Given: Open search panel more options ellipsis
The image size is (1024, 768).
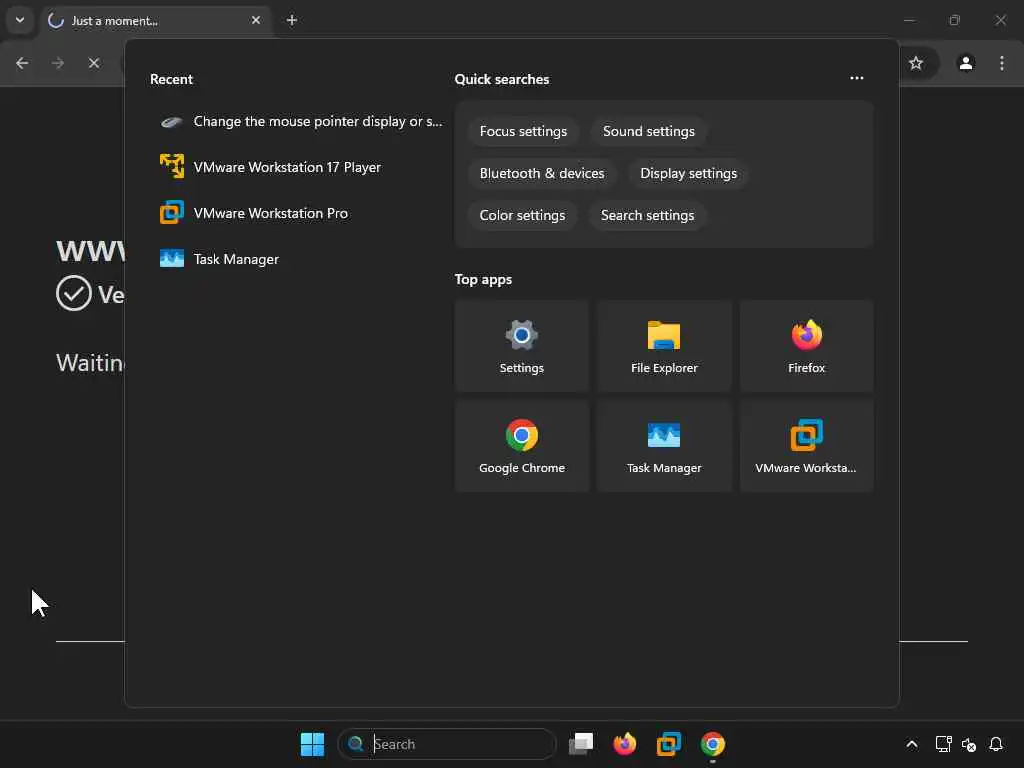Looking at the screenshot, I should 857,78.
